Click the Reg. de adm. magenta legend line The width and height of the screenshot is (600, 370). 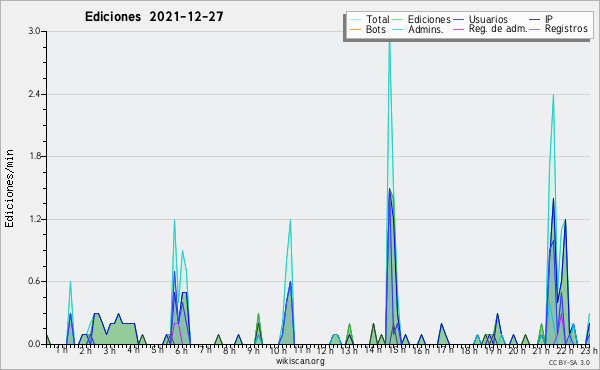click(458, 29)
